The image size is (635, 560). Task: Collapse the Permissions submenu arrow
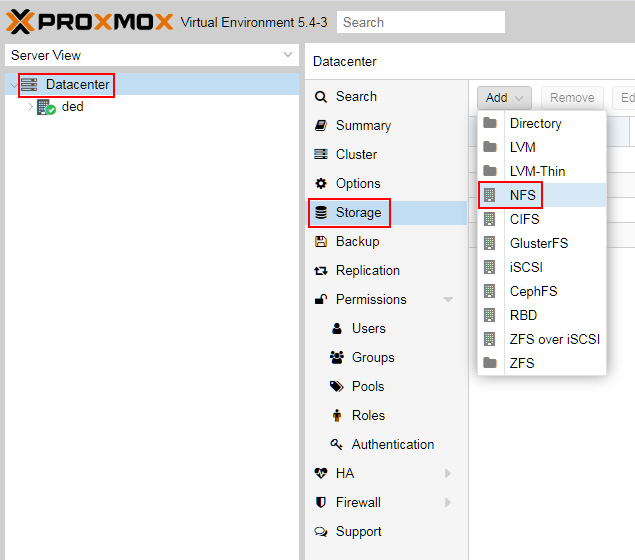pyautogui.click(x=448, y=300)
